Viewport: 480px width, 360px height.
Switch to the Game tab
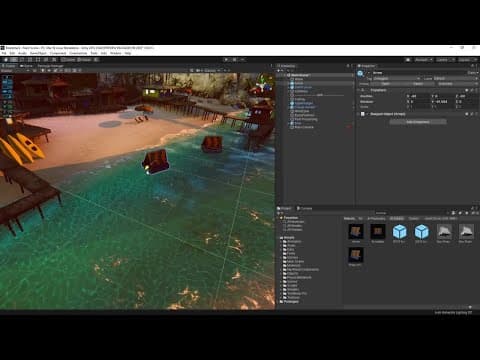click(x=26, y=66)
